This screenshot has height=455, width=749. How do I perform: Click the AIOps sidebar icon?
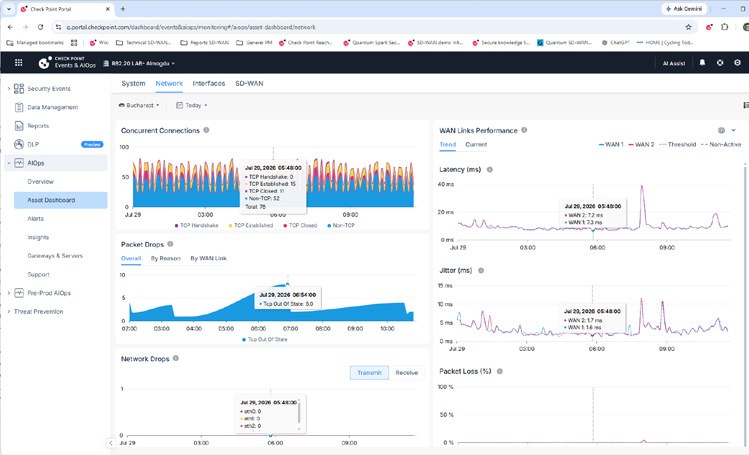coord(19,163)
